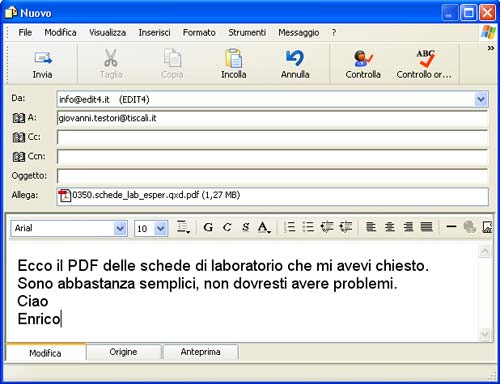Create a hyperlink
Image resolution: width=500 pixels, height=384 pixels.
470,227
